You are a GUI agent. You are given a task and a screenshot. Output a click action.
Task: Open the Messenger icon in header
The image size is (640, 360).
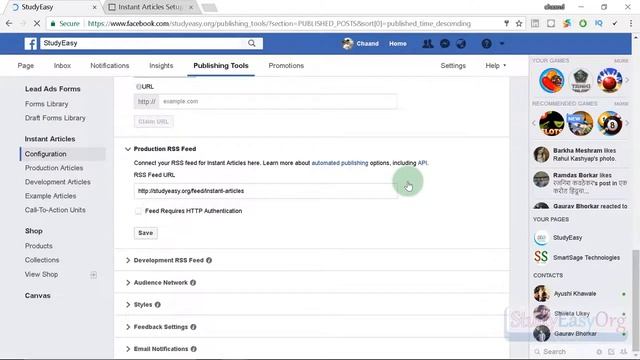445,44
